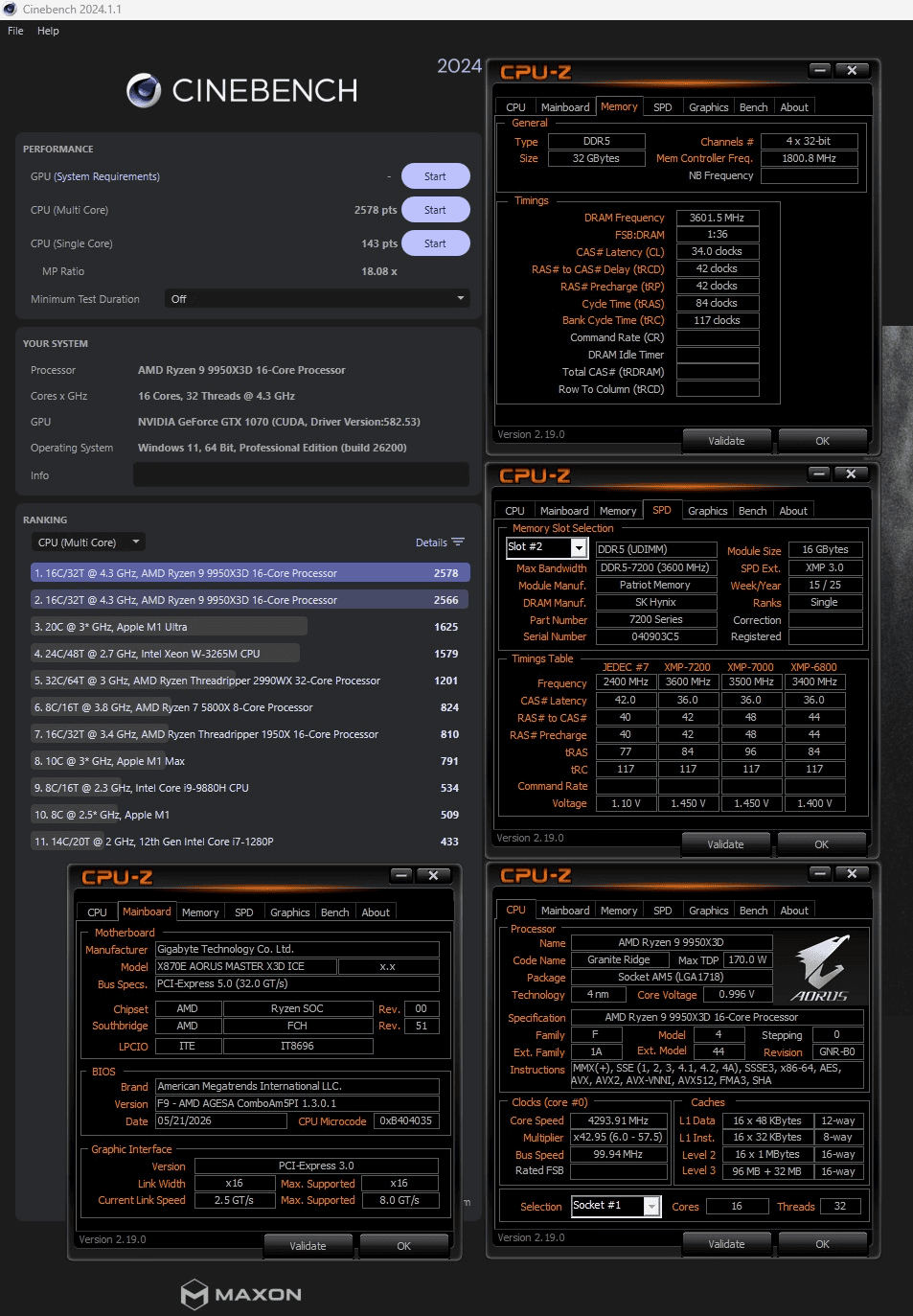
Task: Select the 12th Gen Intel i7-1280P row
Action: pos(250,842)
